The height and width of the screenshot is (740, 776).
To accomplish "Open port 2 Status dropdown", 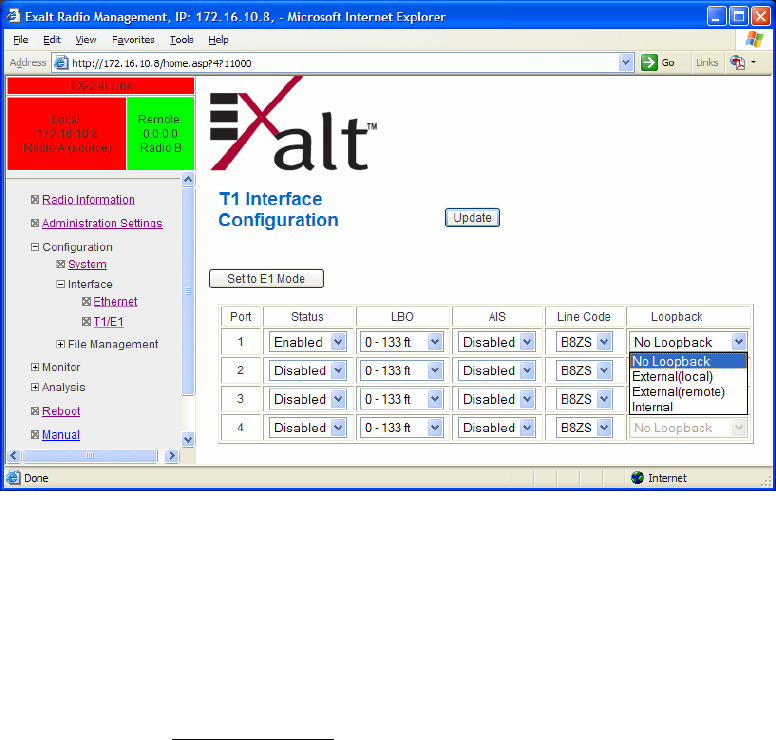I will point(338,370).
